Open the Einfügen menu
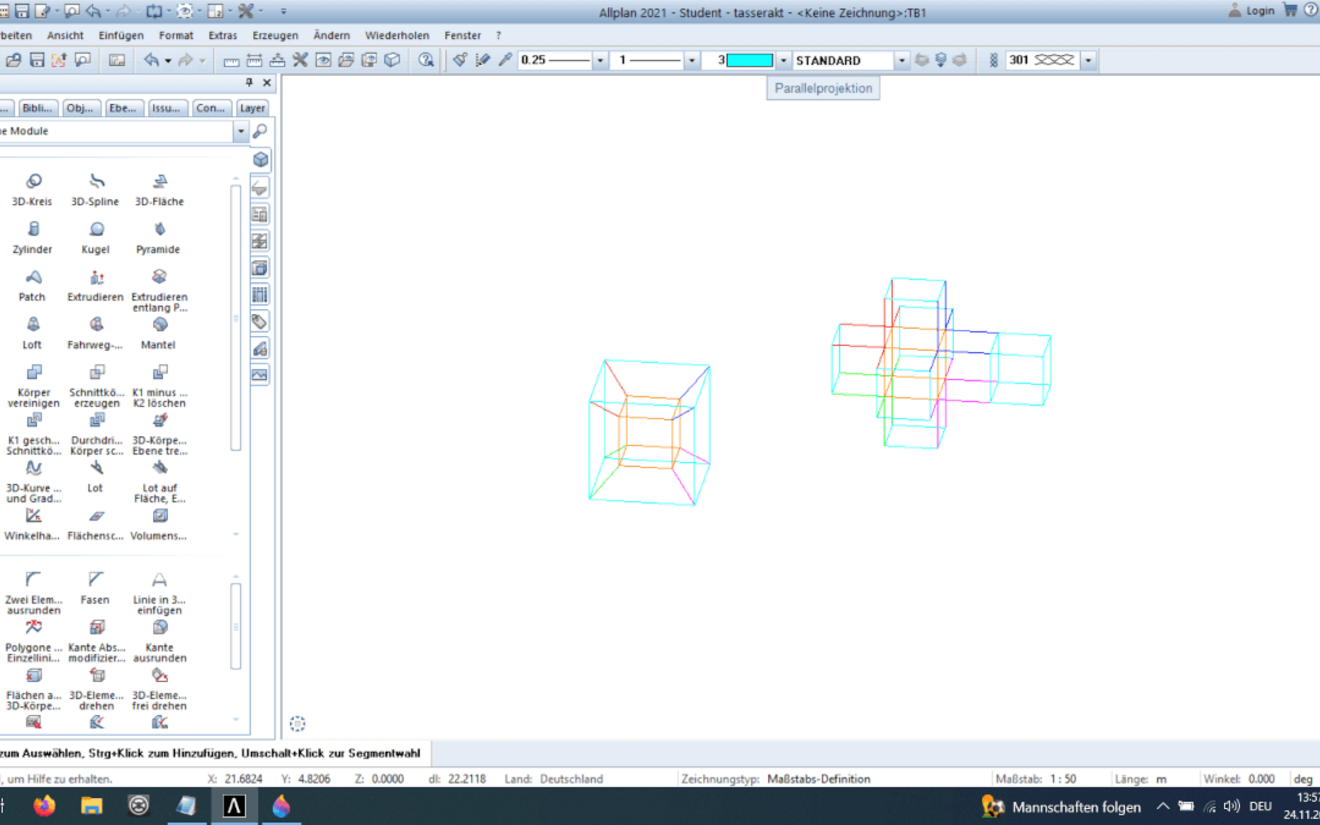 pos(121,35)
